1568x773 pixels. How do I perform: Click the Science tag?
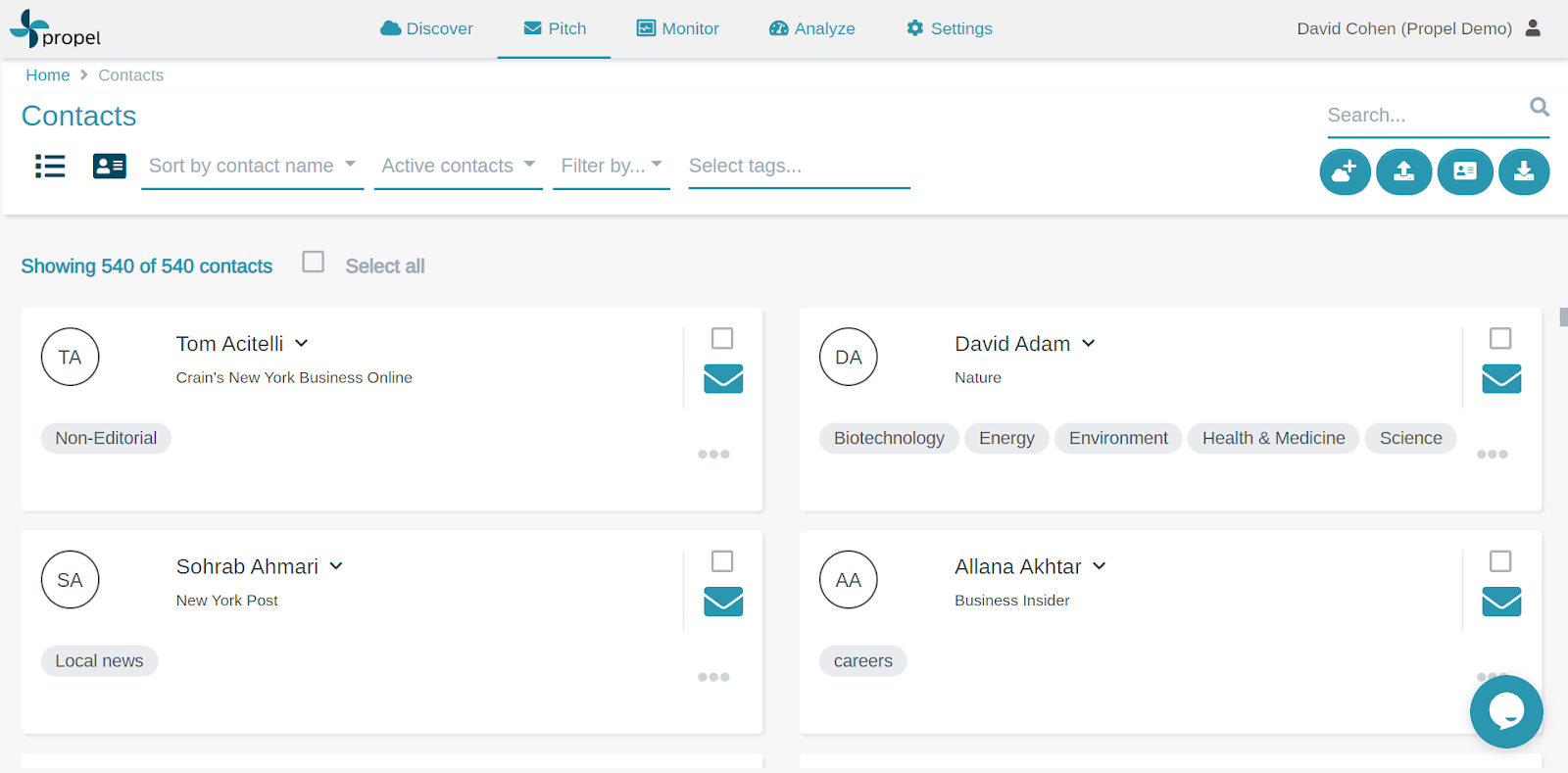pyautogui.click(x=1411, y=438)
